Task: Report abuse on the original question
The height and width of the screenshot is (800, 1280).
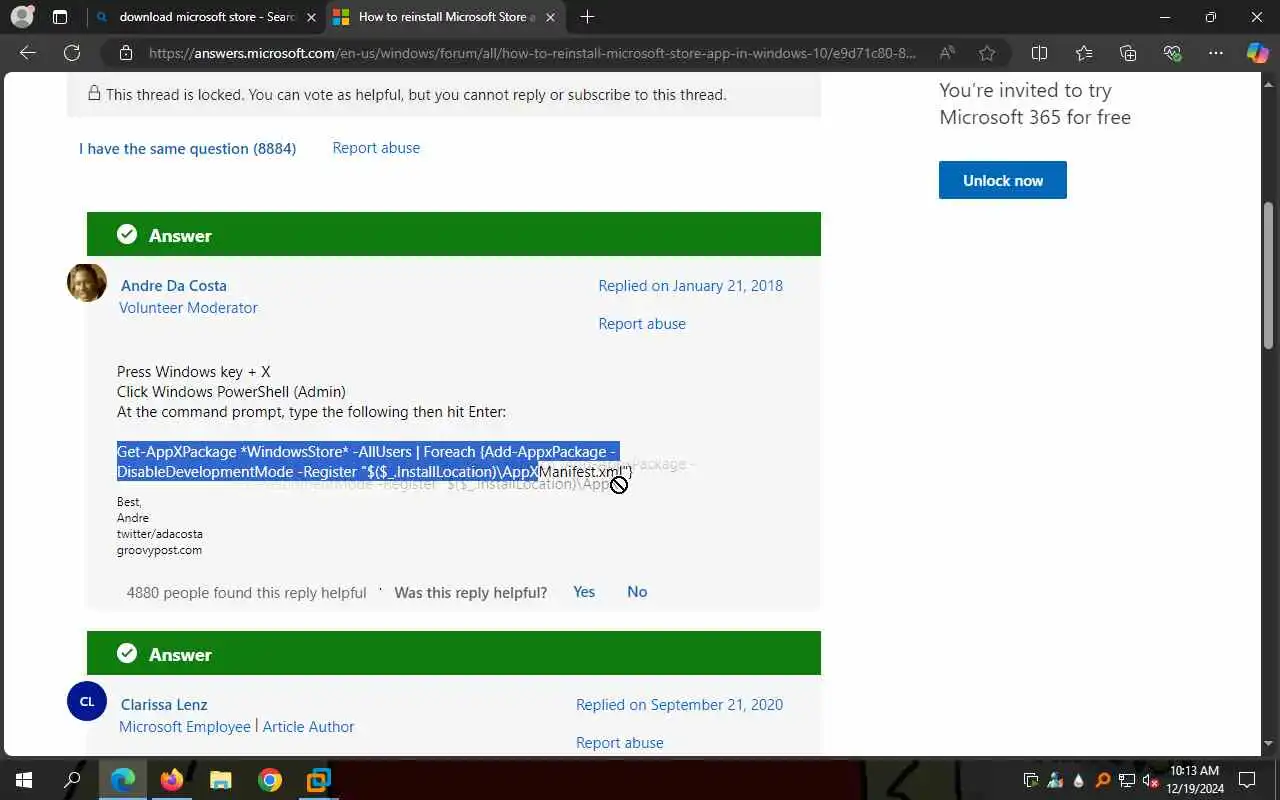Action: (x=376, y=147)
